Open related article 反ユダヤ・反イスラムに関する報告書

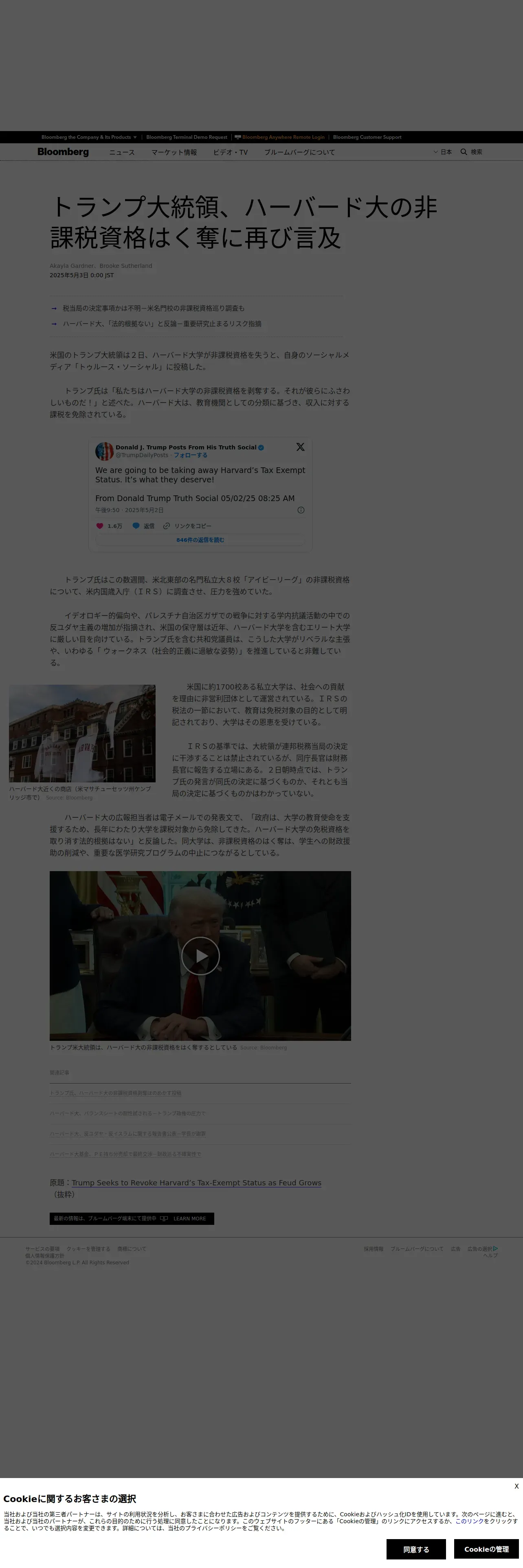tap(128, 1133)
